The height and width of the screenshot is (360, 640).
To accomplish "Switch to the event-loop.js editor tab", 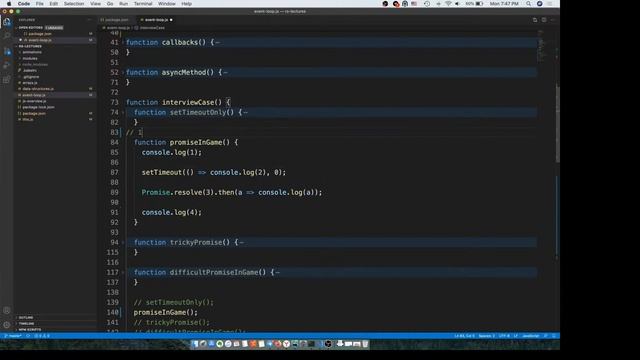I will tap(156, 20).
